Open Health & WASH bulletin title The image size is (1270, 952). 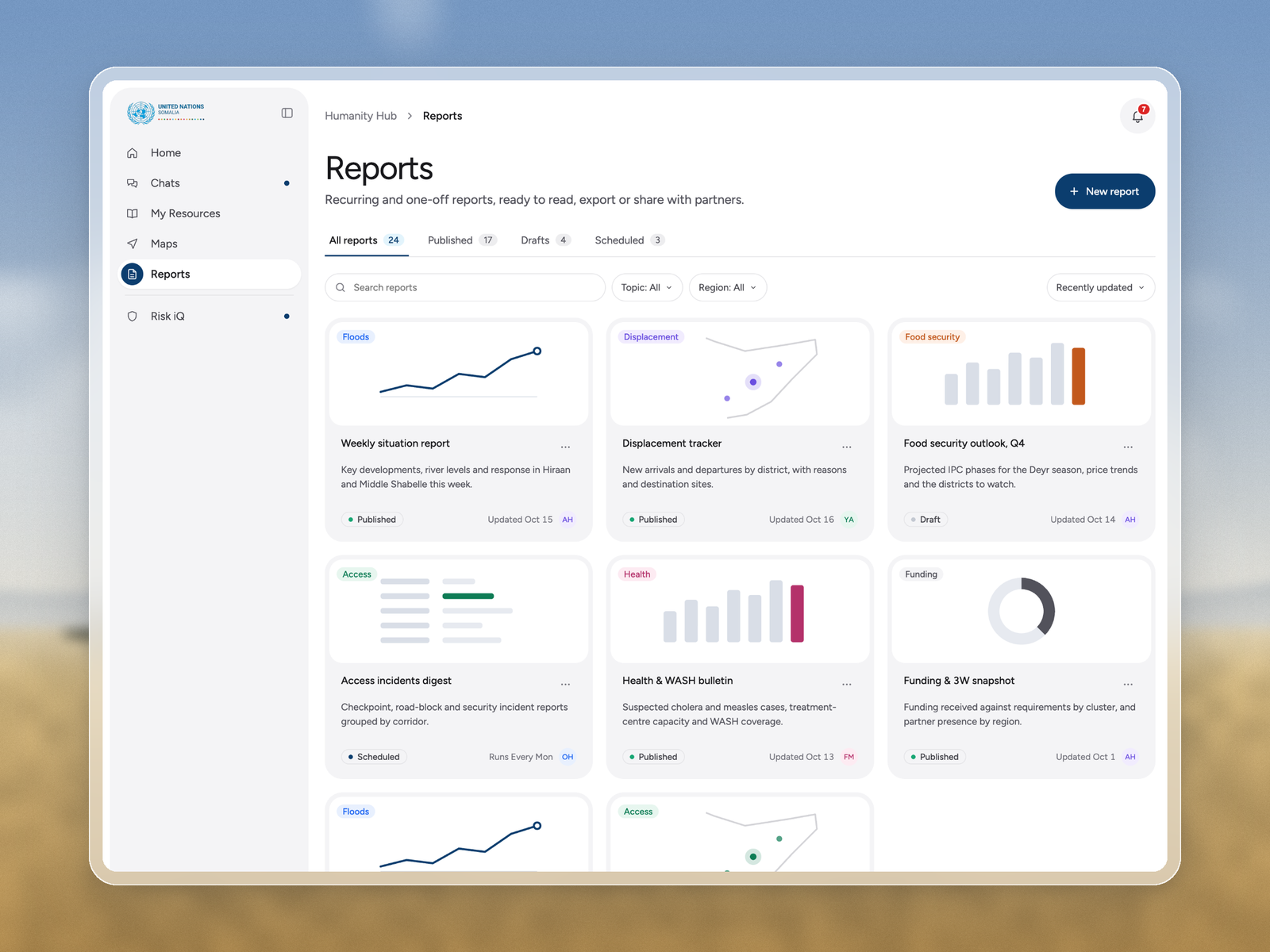pyautogui.click(x=677, y=681)
